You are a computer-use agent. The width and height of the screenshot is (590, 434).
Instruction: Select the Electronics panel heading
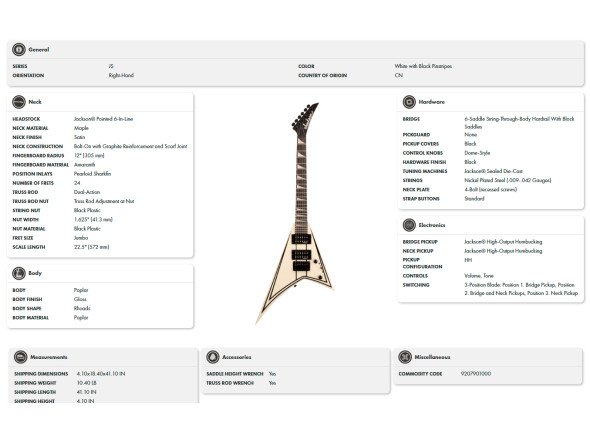pos(432,225)
